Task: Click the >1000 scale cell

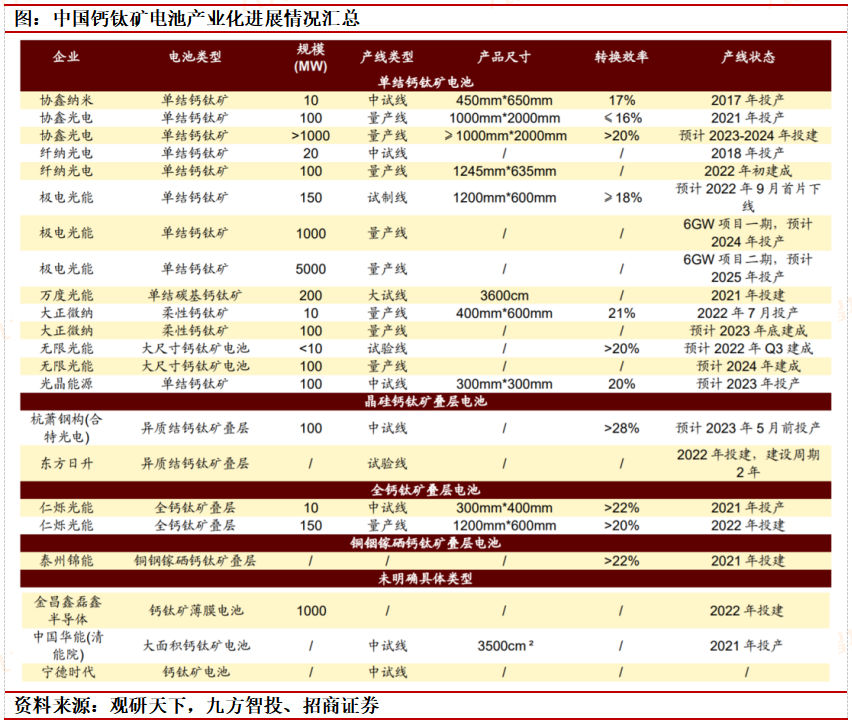Action: point(311,136)
